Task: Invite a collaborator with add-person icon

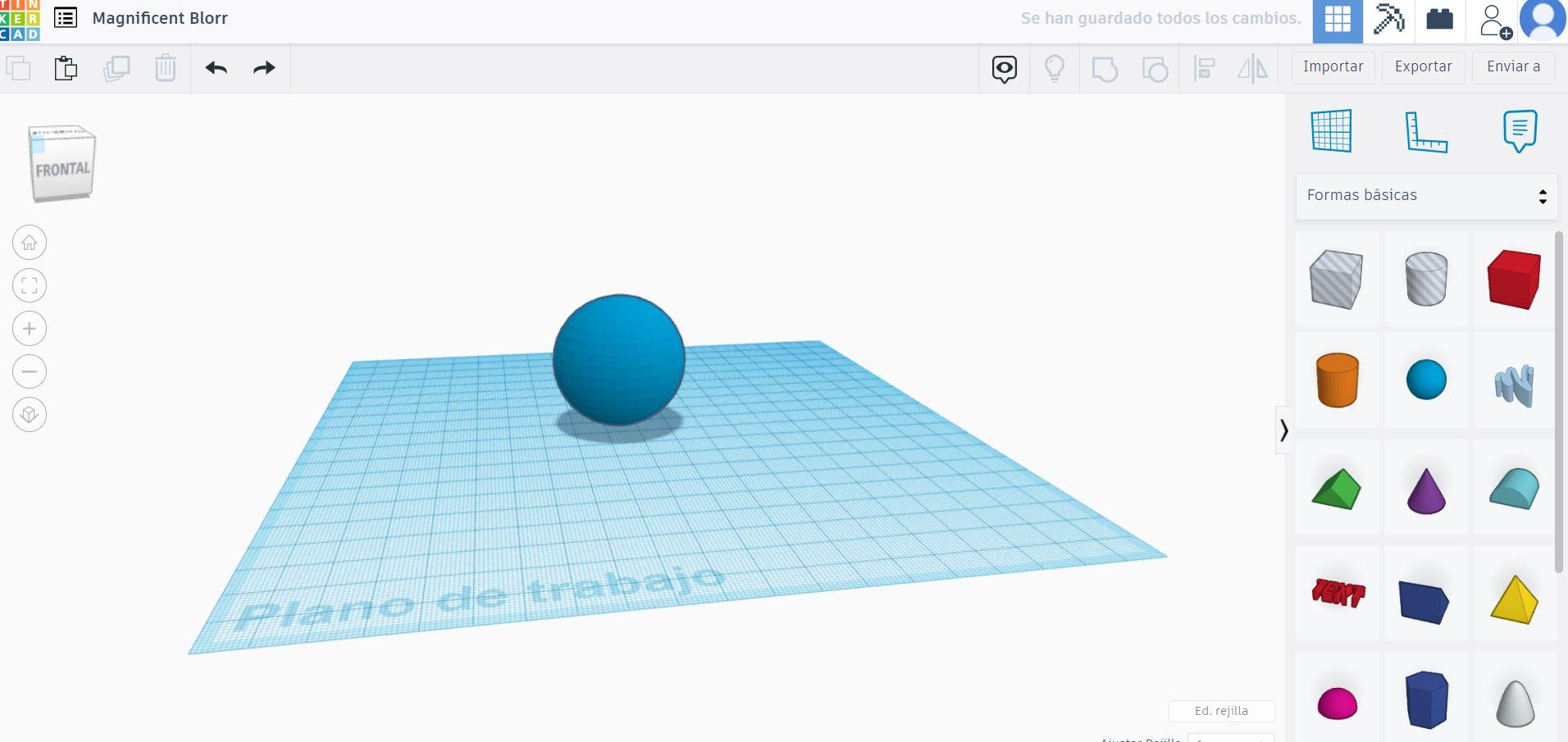Action: coord(1495,21)
